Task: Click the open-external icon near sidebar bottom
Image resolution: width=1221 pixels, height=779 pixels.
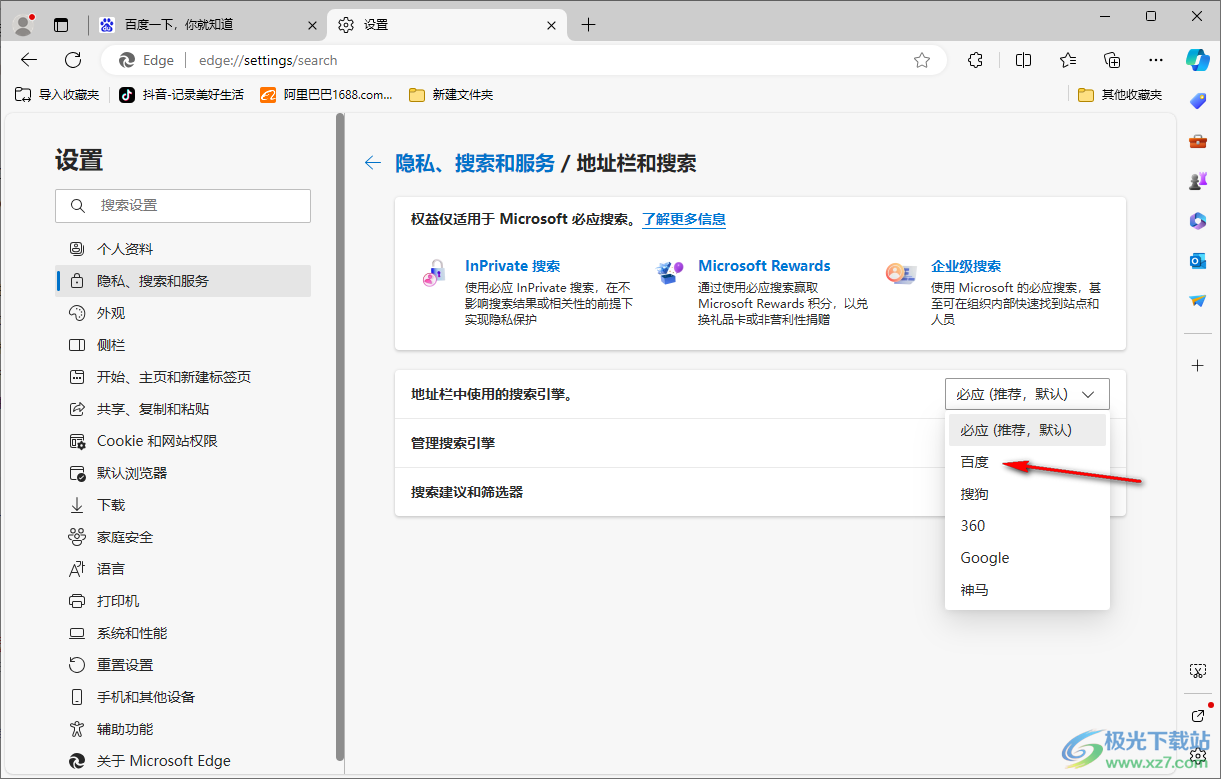Action: pyautogui.click(x=1198, y=716)
